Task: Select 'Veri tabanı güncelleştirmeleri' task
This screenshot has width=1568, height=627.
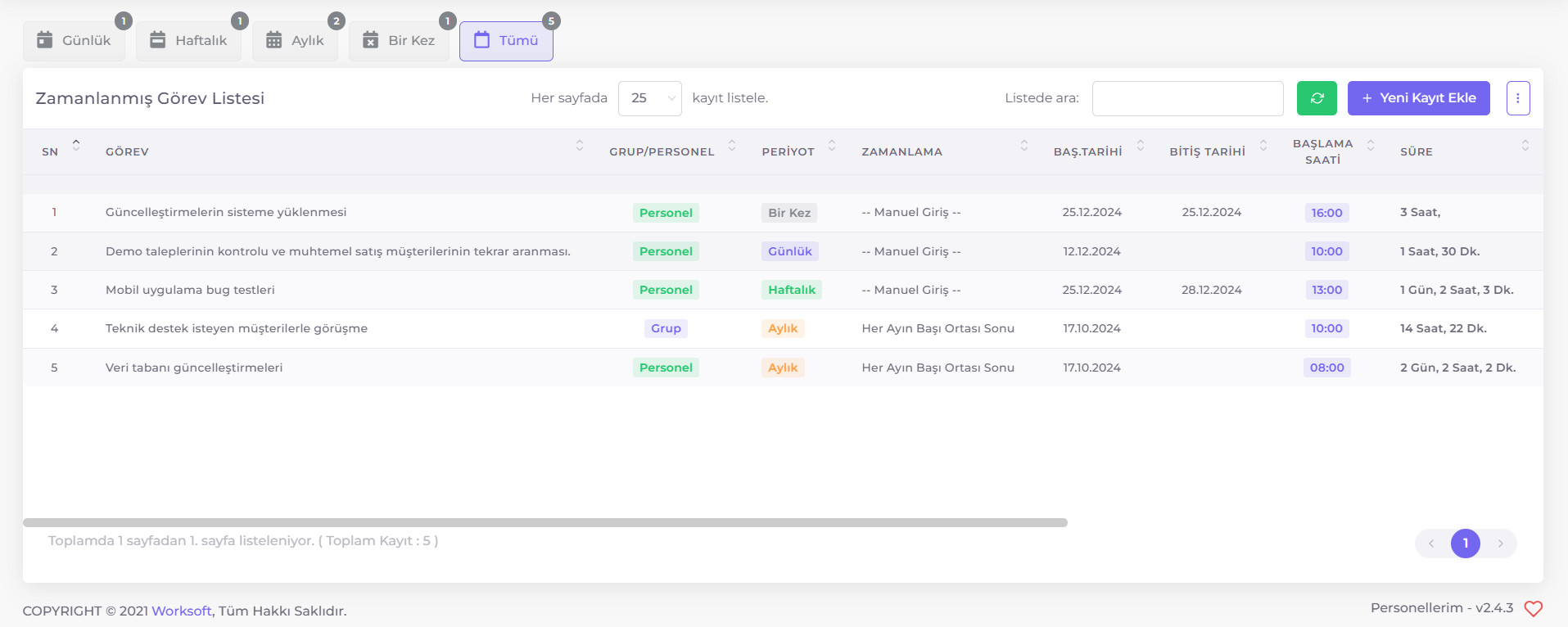Action: pyautogui.click(x=194, y=368)
